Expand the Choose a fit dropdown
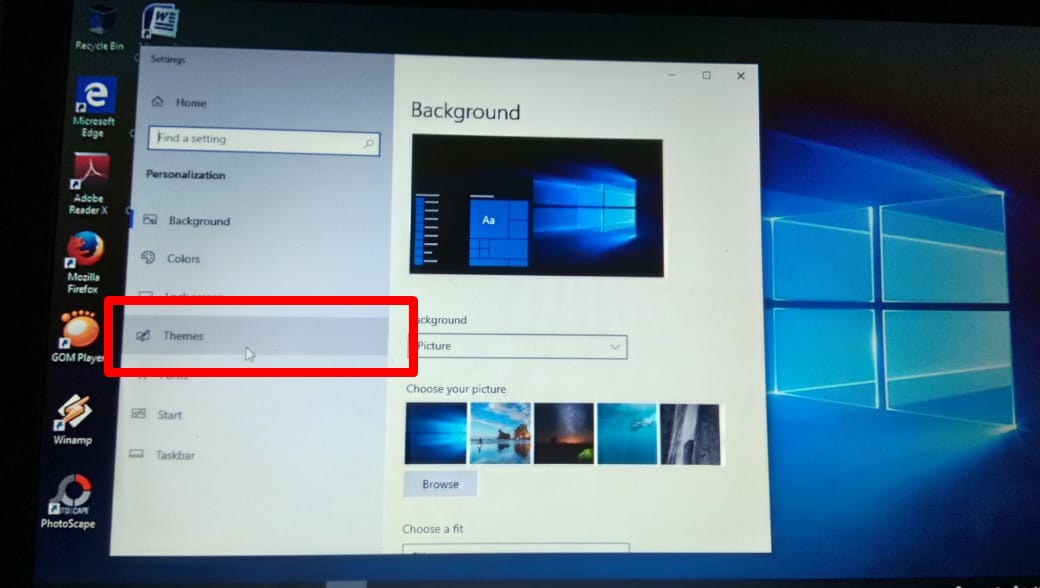 click(x=516, y=551)
